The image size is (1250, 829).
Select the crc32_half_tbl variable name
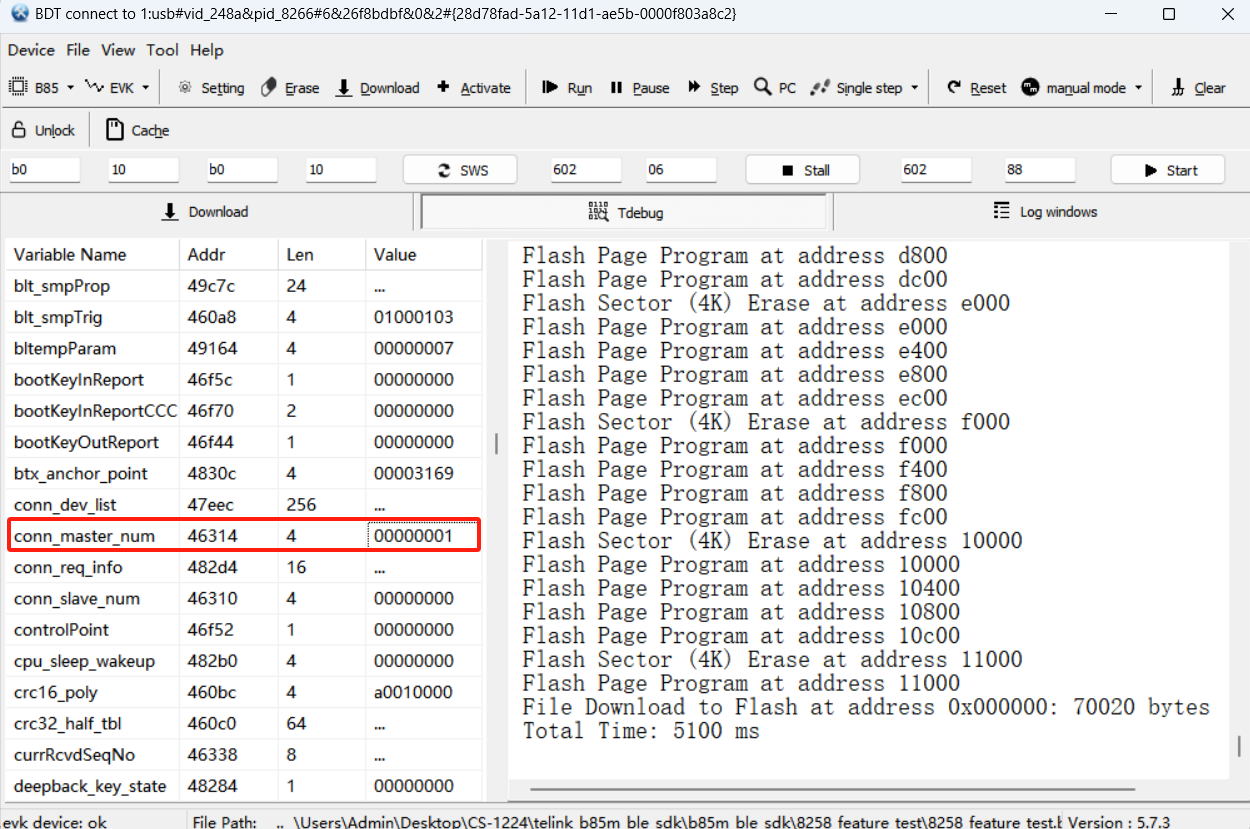pos(68,723)
